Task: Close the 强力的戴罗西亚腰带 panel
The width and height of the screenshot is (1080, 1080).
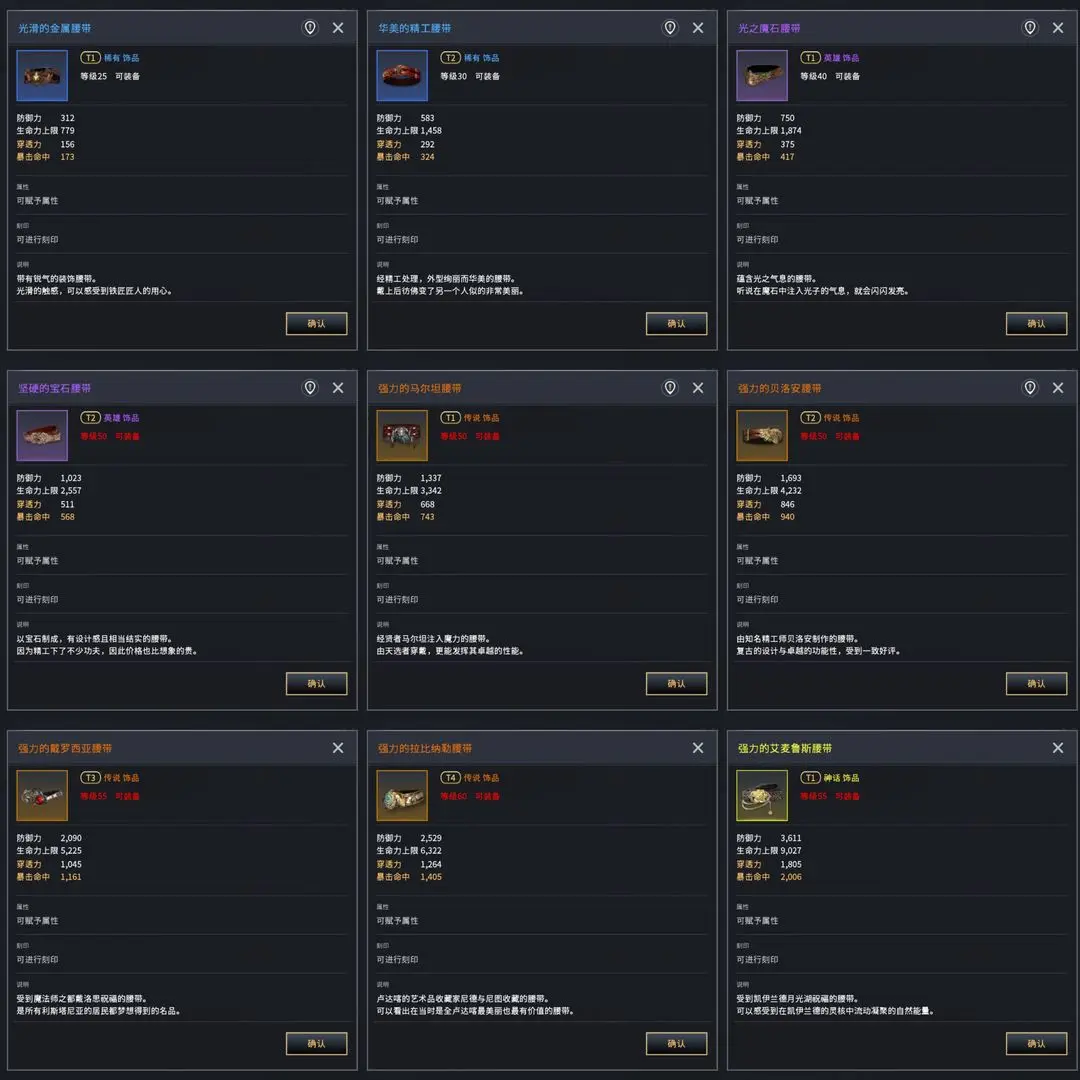Action: coord(338,748)
